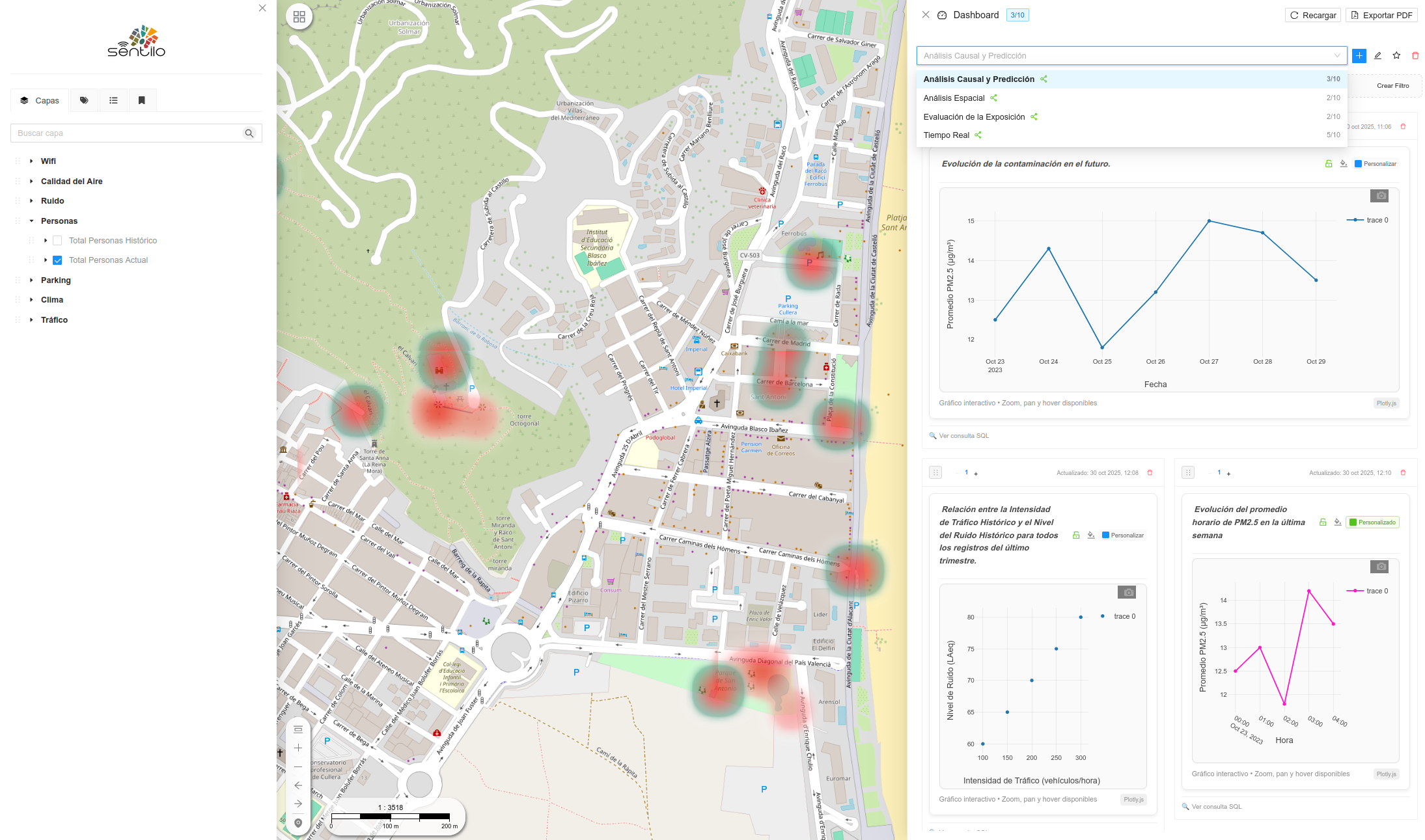Expand the Tráfico layer group

coord(31,320)
